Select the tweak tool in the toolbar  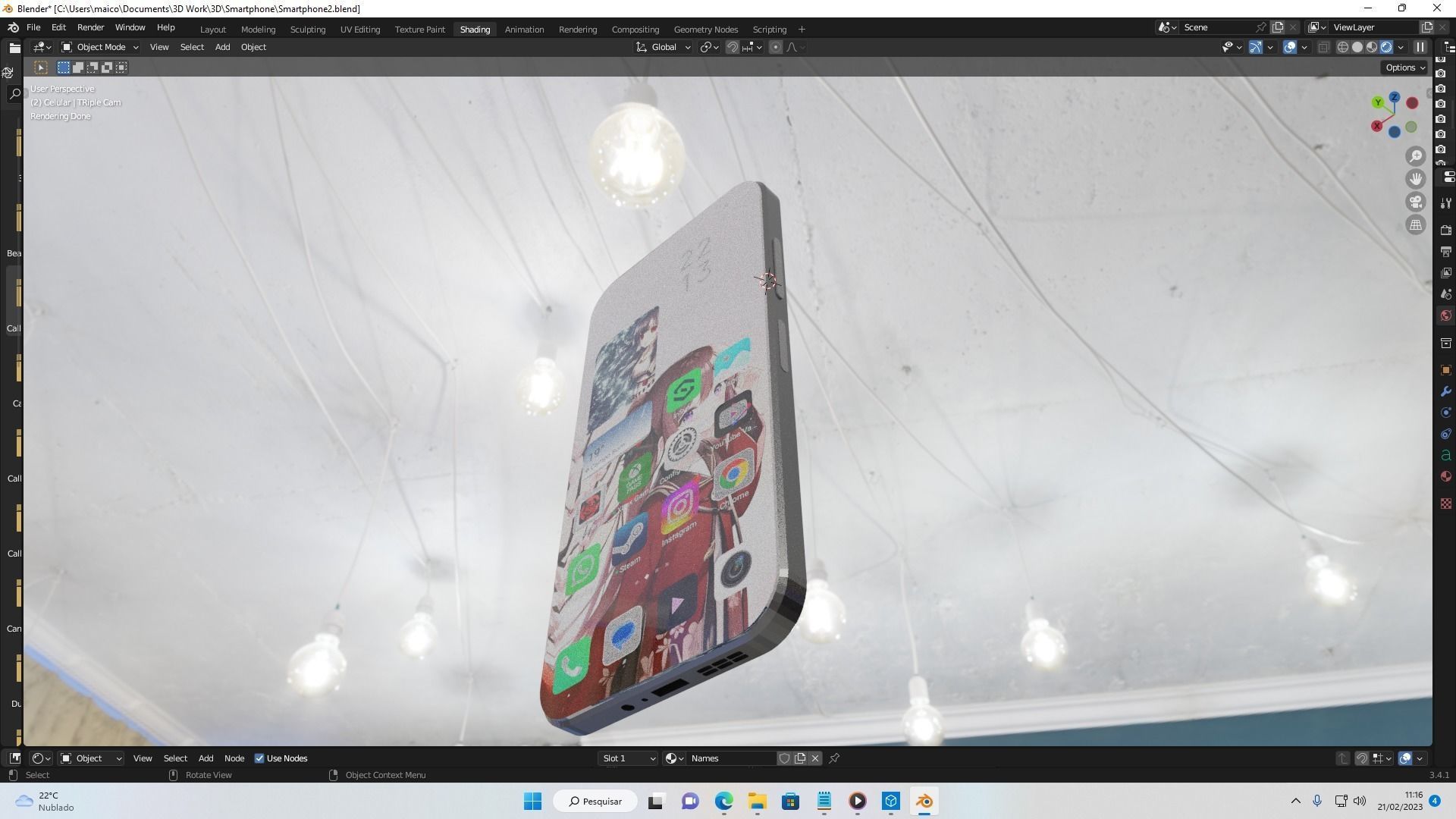(x=41, y=67)
